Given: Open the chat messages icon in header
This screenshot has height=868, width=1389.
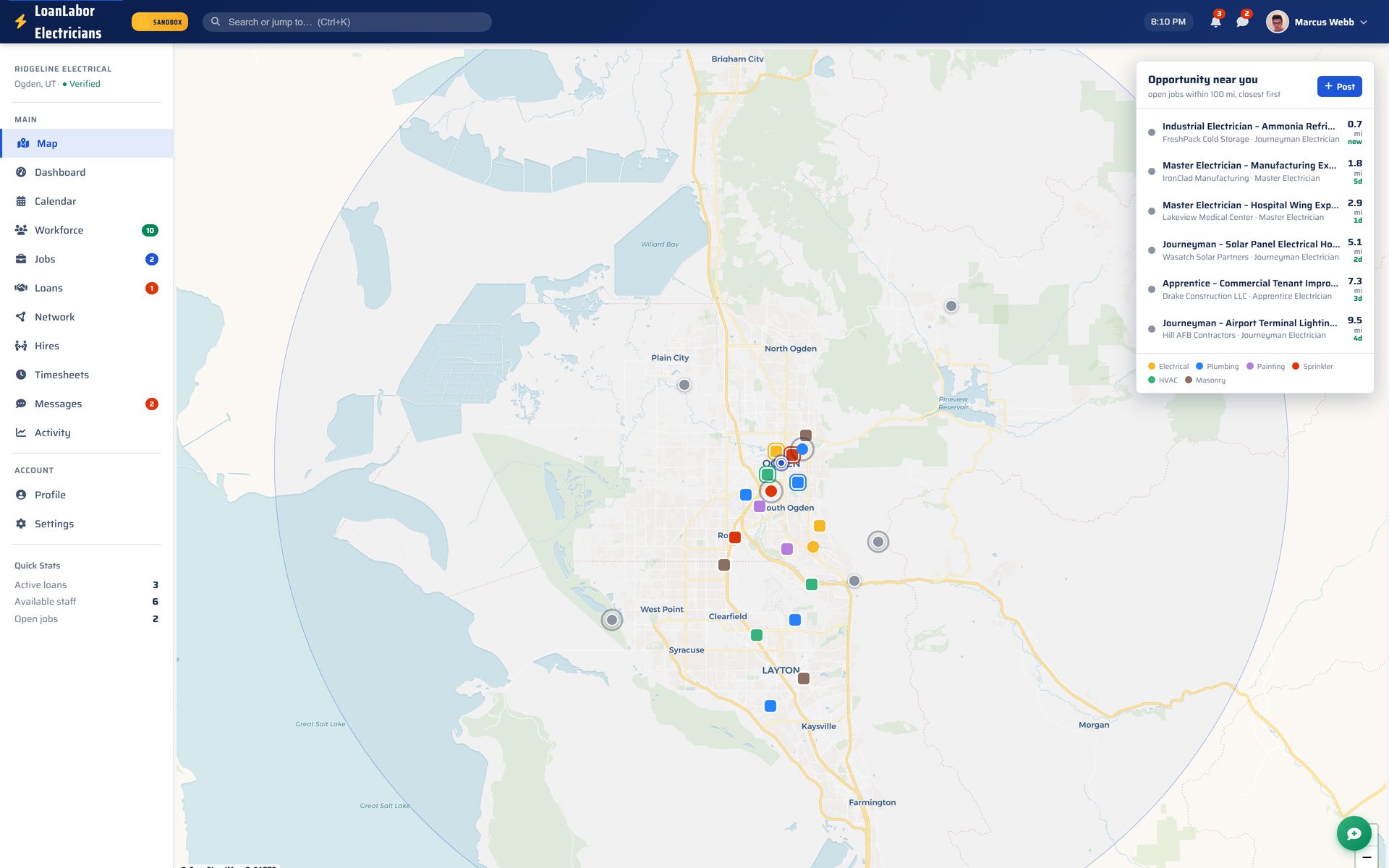Looking at the screenshot, I should coord(1242,22).
